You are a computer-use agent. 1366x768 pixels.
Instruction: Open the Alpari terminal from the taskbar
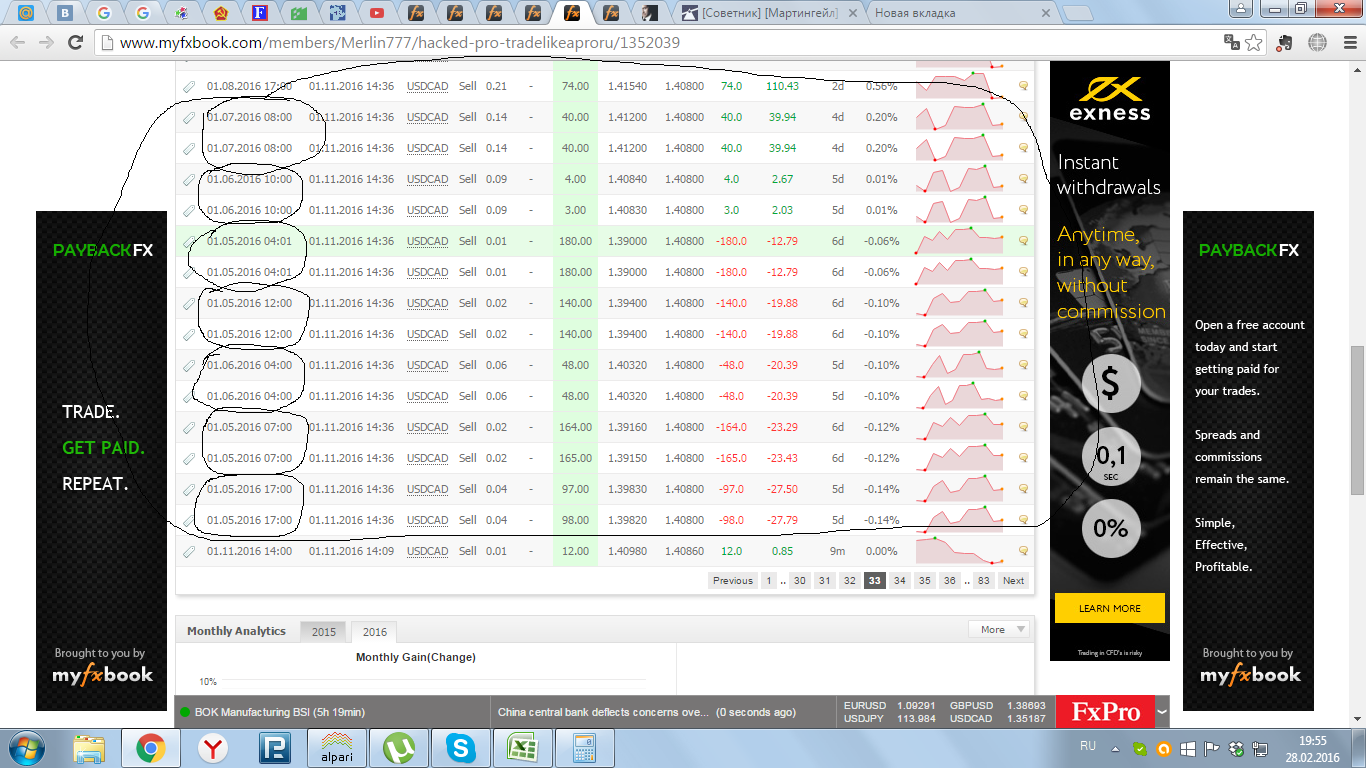(336, 748)
